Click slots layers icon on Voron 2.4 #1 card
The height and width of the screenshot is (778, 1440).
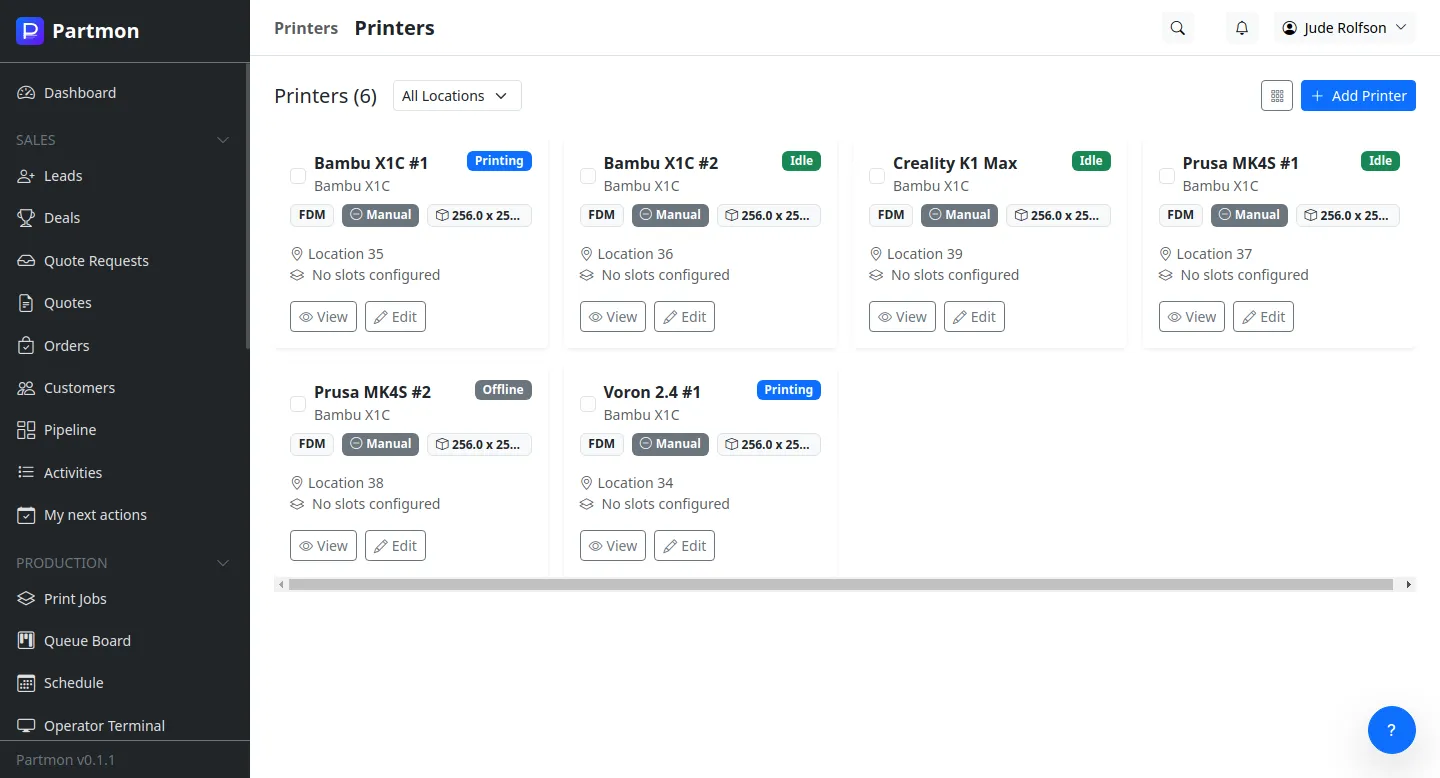(x=587, y=504)
